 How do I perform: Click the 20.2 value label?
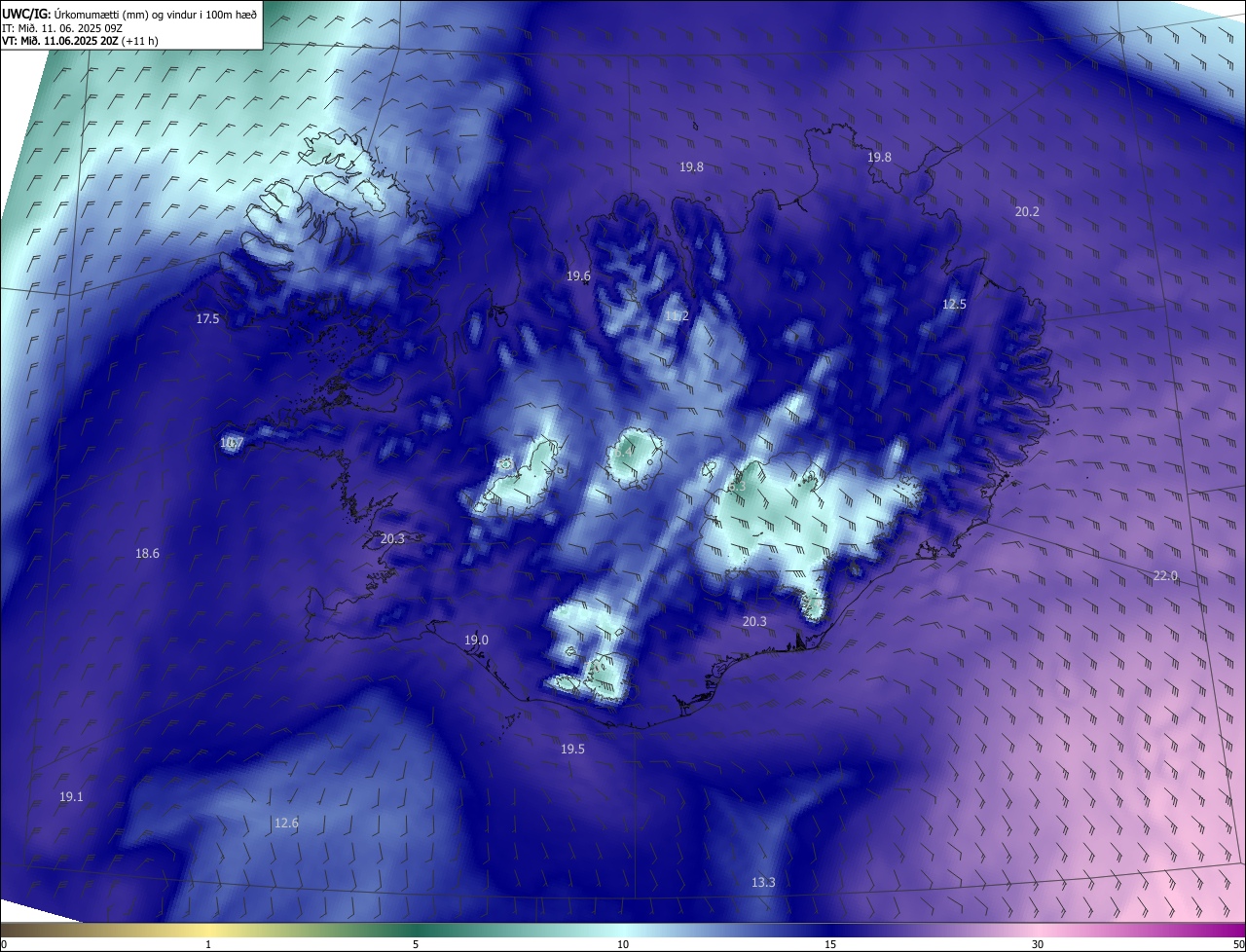point(1027,211)
